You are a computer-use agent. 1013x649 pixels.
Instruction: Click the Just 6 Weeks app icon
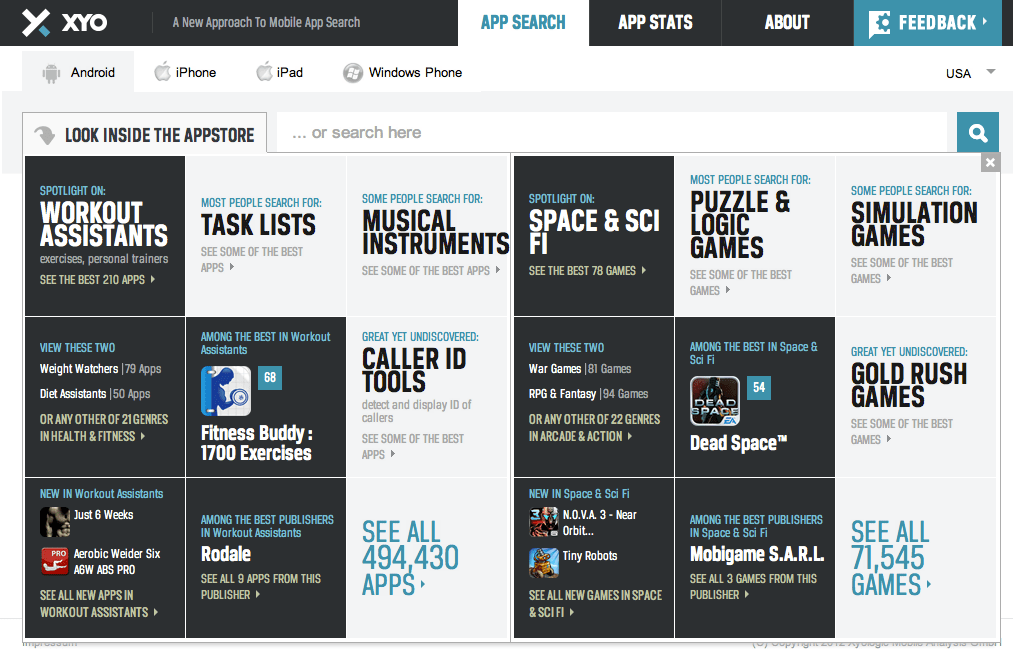54,521
